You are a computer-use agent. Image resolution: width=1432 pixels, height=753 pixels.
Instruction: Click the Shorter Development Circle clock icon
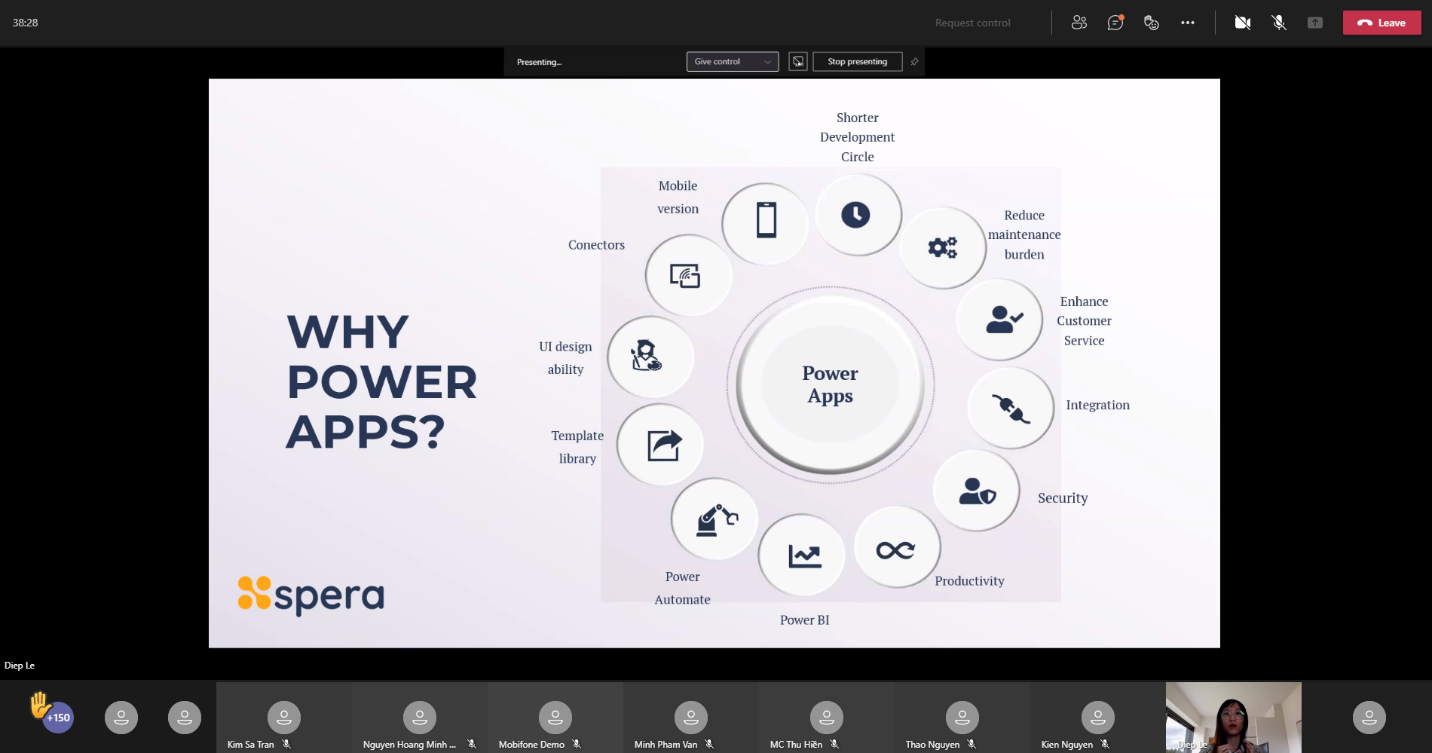pyautogui.click(x=856, y=214)
